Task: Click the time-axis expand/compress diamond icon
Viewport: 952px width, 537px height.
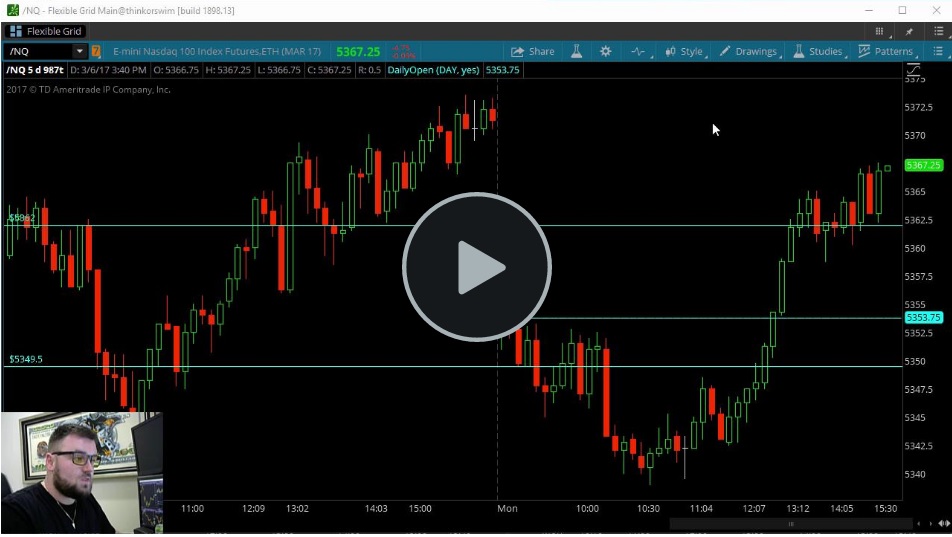Action: click(944, 524)
